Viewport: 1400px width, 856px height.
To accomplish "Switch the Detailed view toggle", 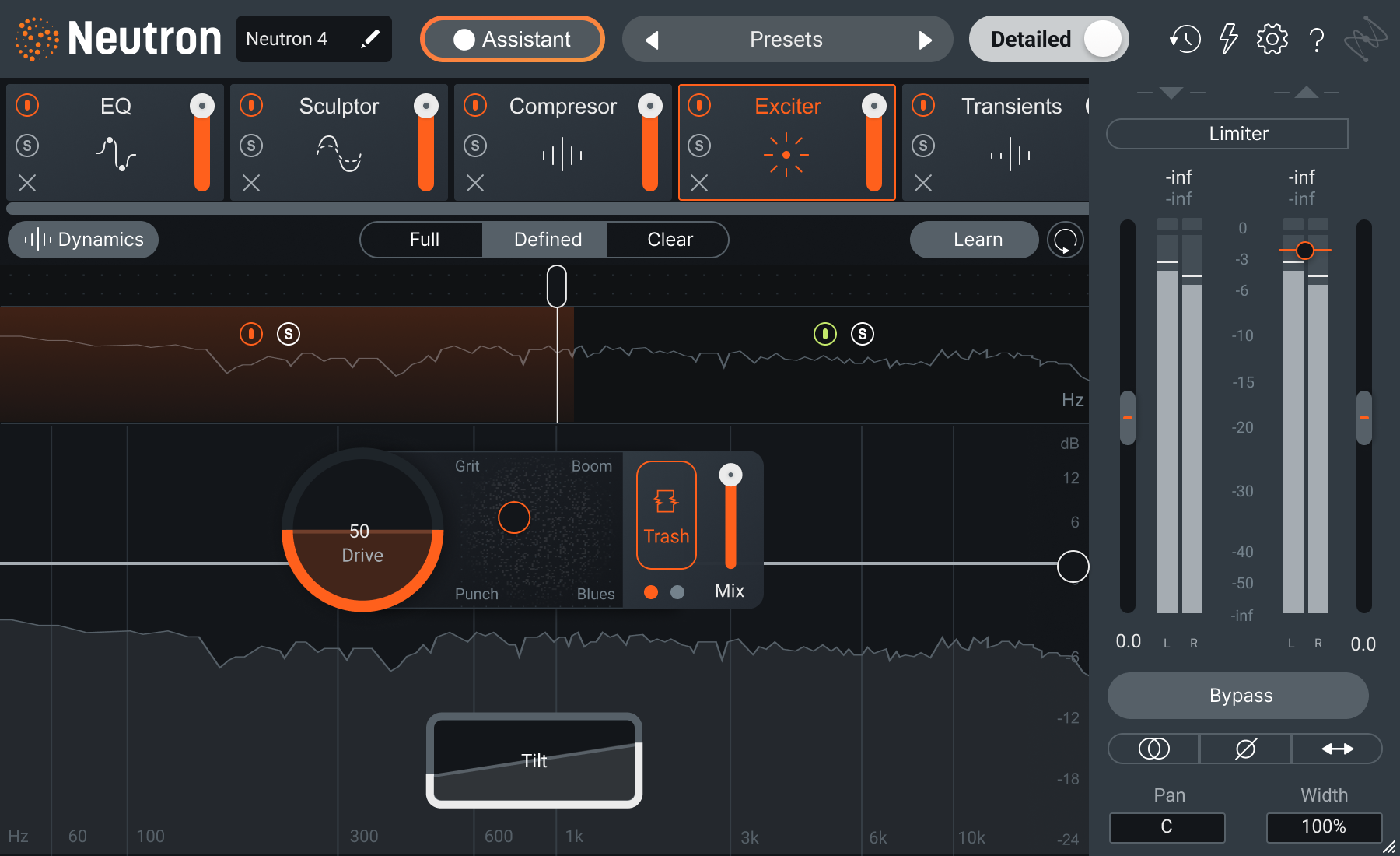I will [1048, 39].
